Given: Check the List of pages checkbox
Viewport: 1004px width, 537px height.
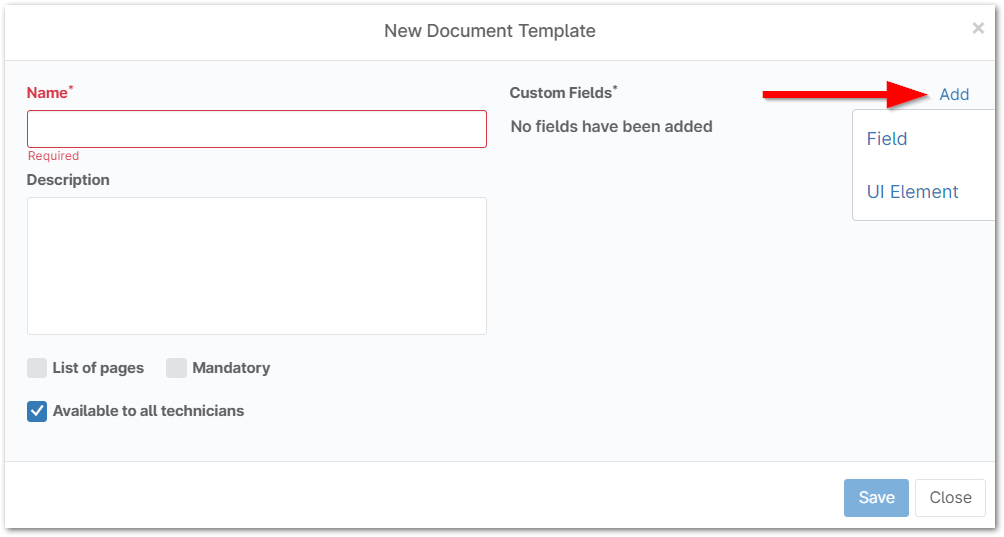Looking at the screenshot, I should click(37, 368).
